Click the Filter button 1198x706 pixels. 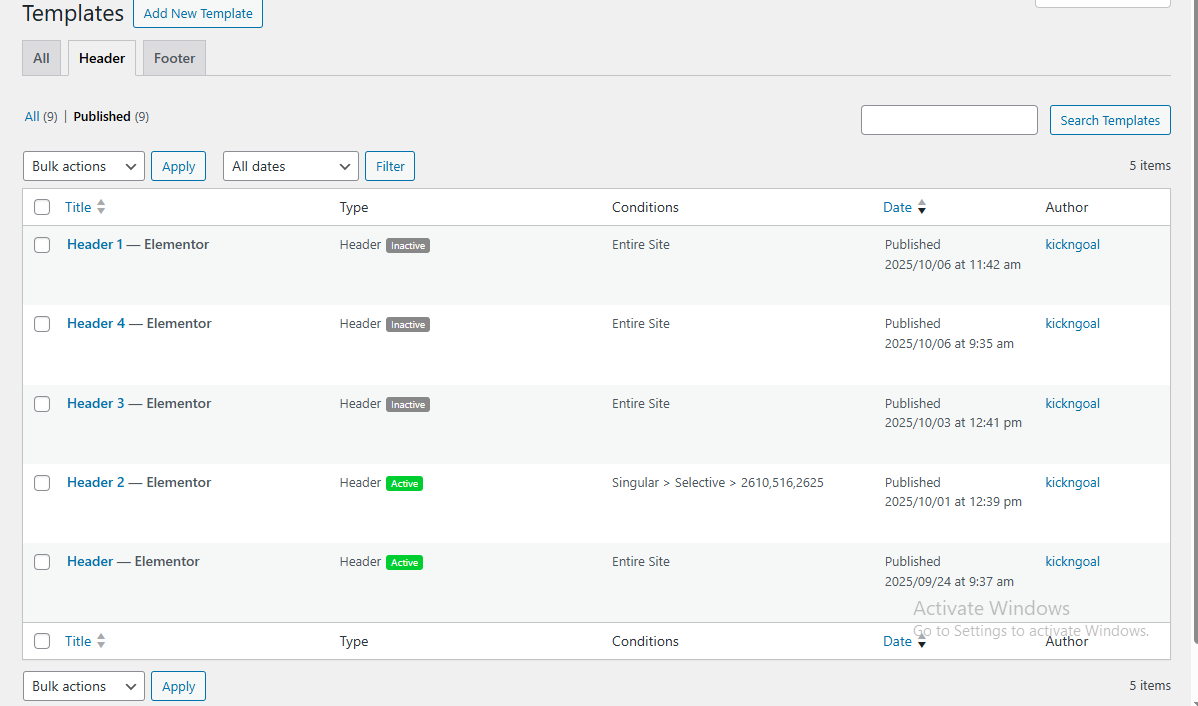click(x=390, y=166)
